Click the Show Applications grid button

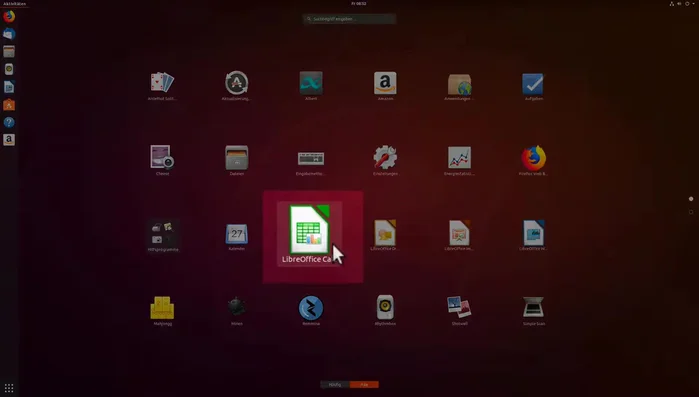9,388
